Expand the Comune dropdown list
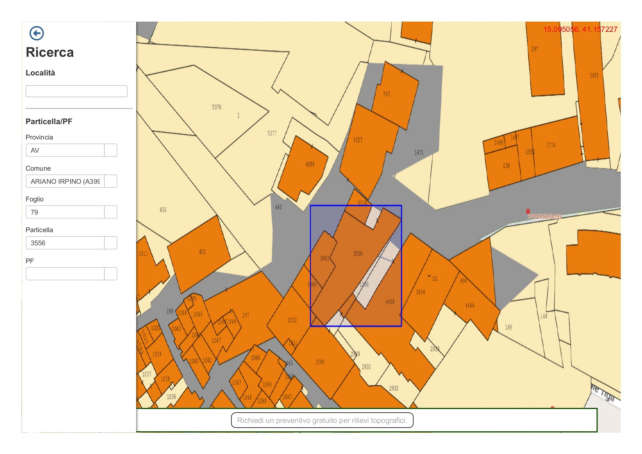The image size is (642, 454). click(x=111, y=182)
